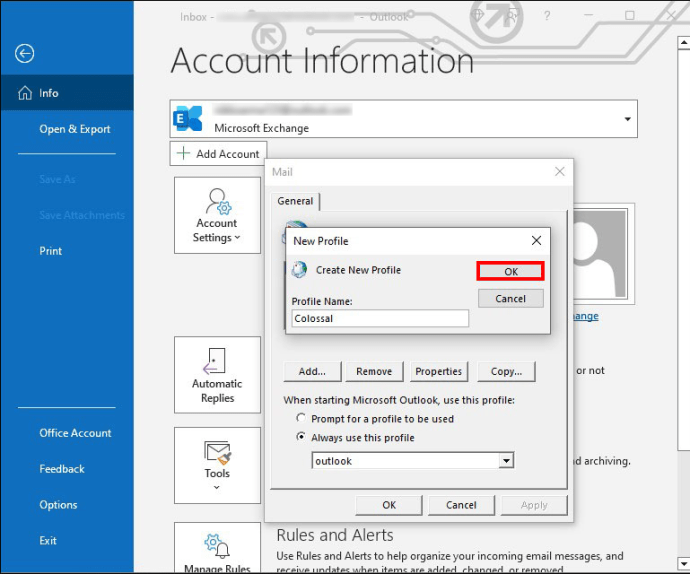Click OK at bottom of Mail dialog
Image resolution: width=690 pixels, height=574 pixels.
389,505
